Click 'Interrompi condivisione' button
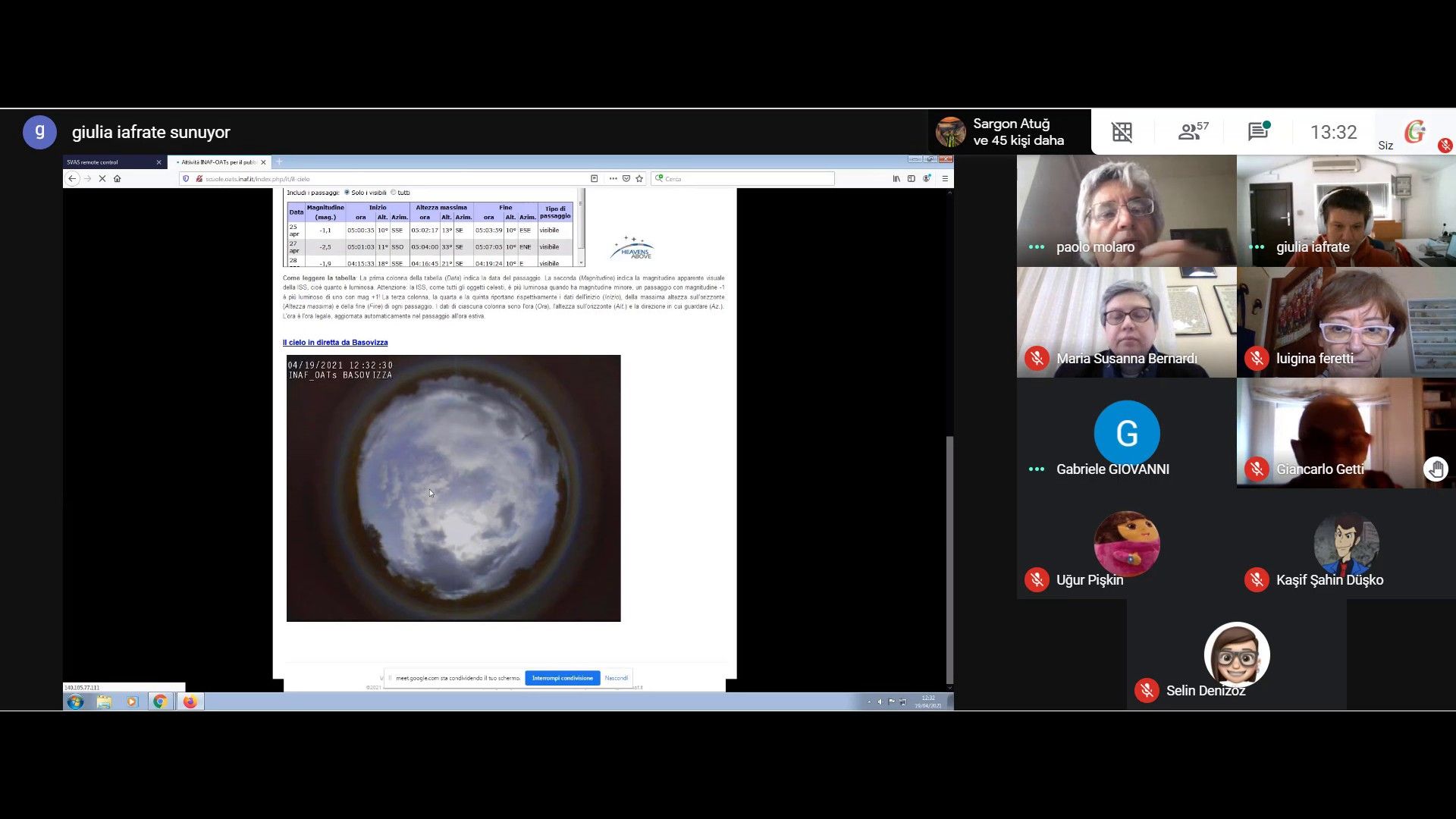The image size is (1456, 819). 562,678
